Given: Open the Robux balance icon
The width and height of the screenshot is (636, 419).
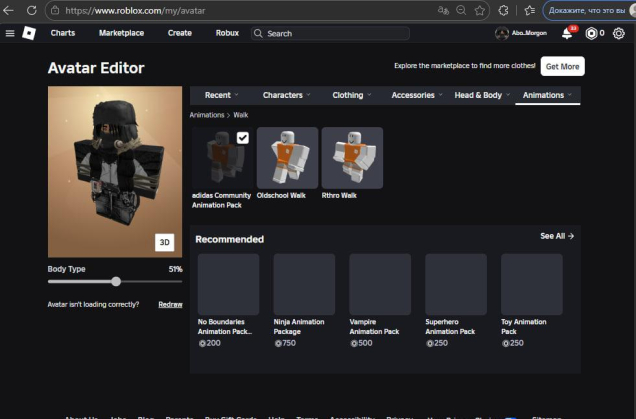Looking at the screenshot, I should point(592,33).
